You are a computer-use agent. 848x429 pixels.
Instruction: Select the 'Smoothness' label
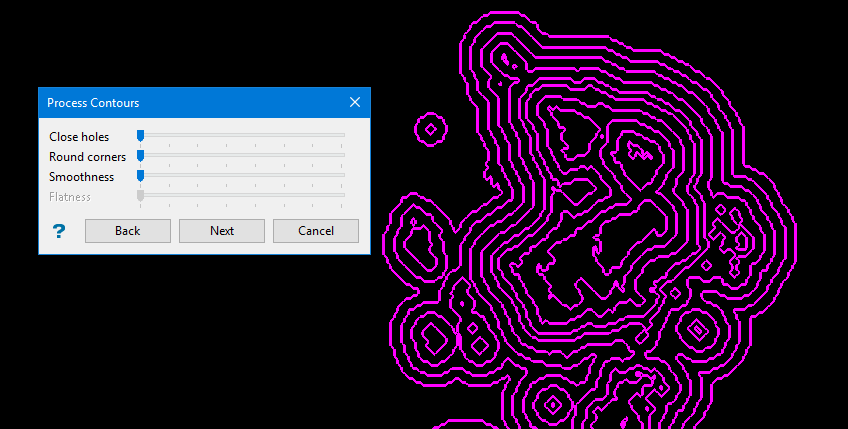click(82, 177)
